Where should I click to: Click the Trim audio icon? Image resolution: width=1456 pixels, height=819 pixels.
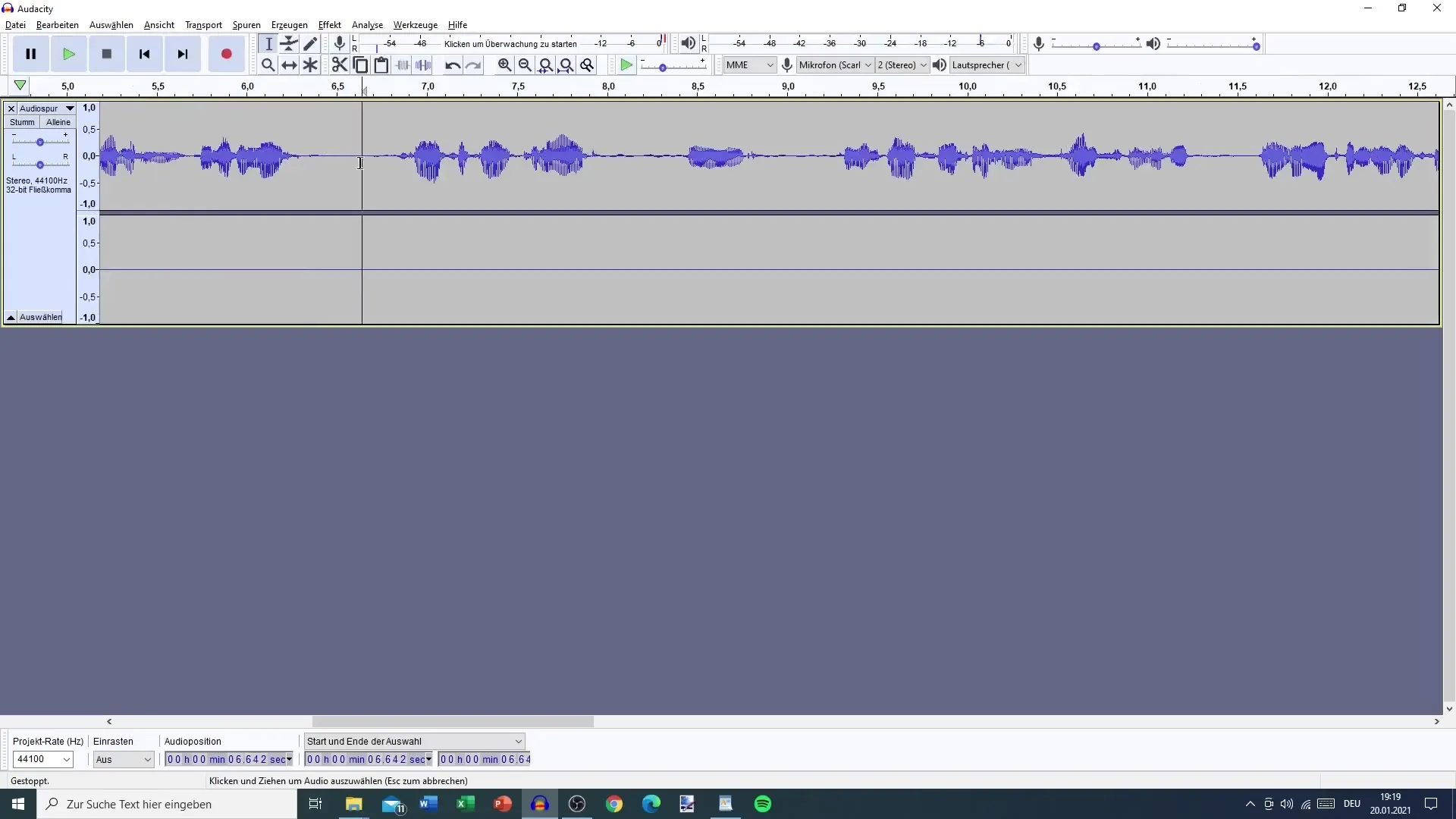[403, 65]
